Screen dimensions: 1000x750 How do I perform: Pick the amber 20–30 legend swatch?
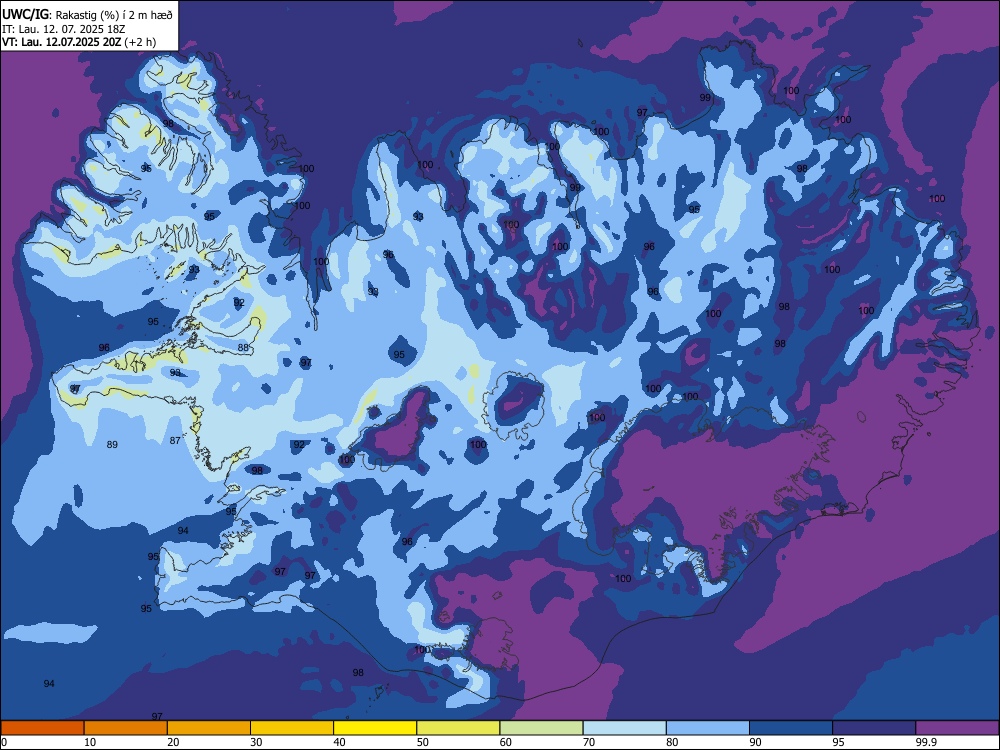[209, 728]
